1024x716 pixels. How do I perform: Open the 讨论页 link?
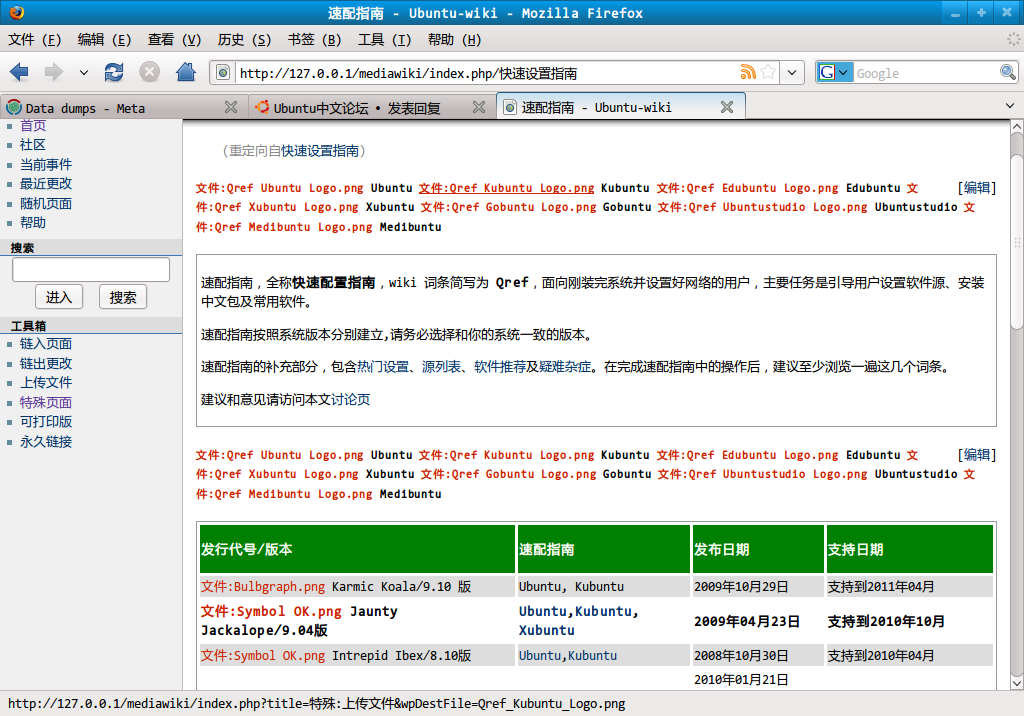click(351, 399)
